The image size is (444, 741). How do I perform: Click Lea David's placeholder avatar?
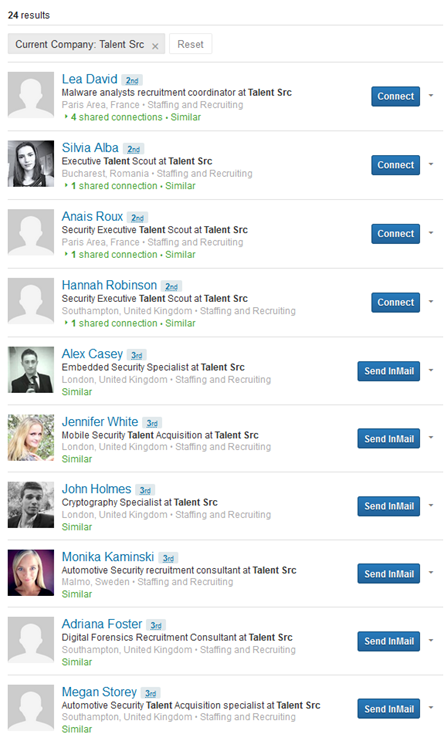tap(31, 95)
